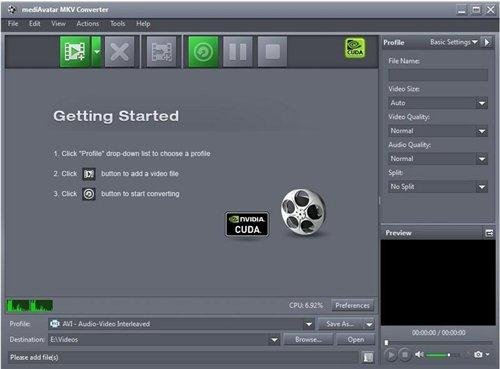The width and height of the screenshot is (500, 369).
Task: Click the NVIDIA CUDA badge
Action: [x=247, y=224]
